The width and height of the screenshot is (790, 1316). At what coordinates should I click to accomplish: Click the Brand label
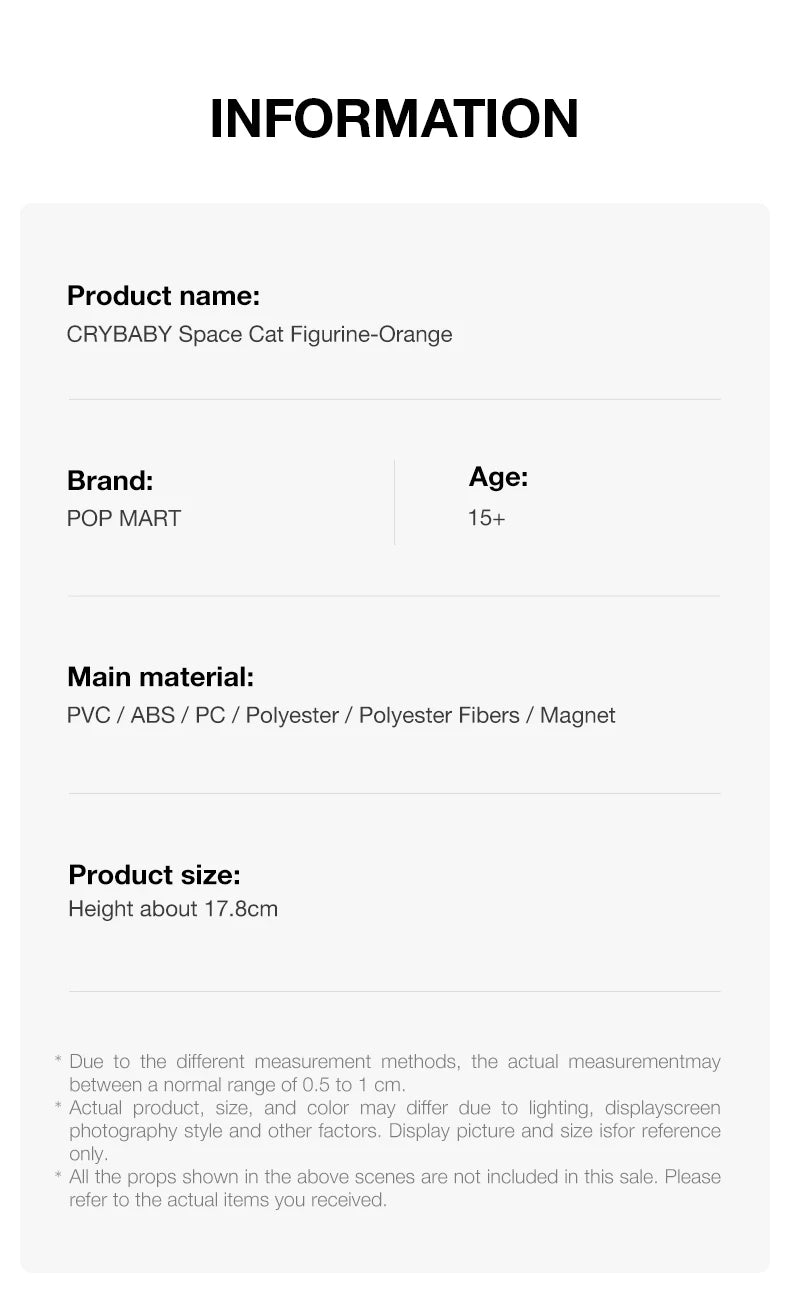point(110,481)
